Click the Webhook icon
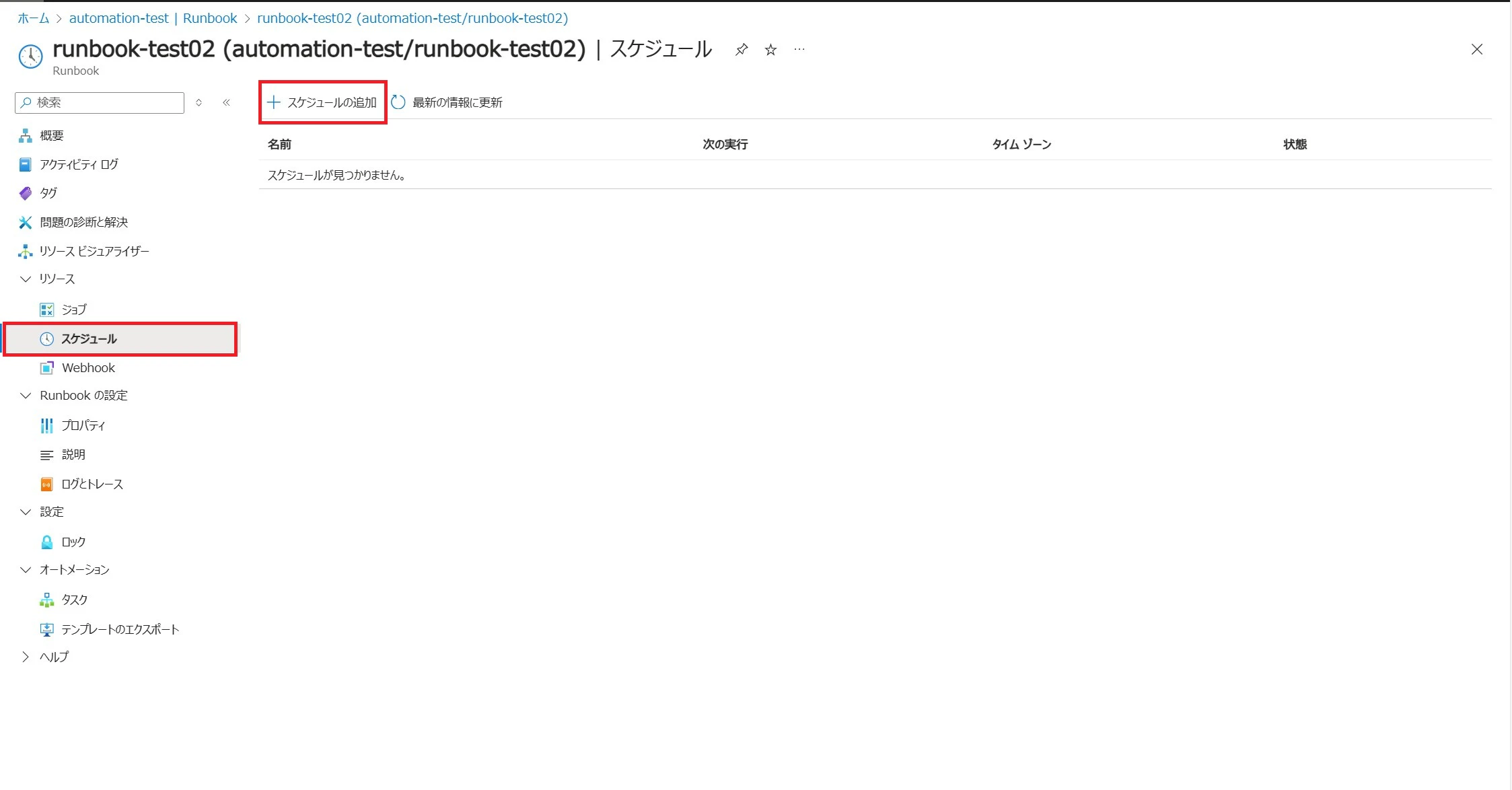 46,368
